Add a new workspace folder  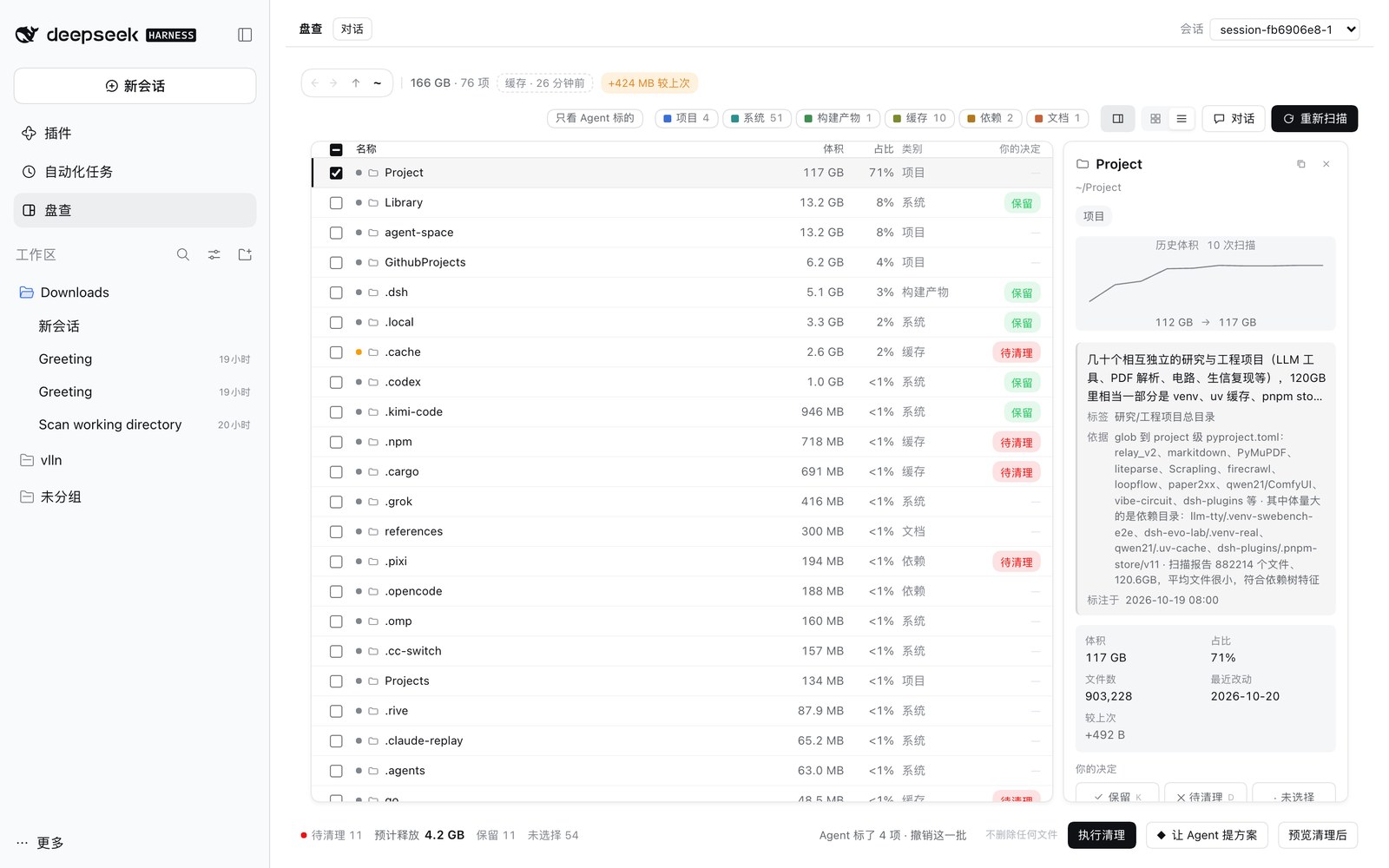tap(245, 254)
